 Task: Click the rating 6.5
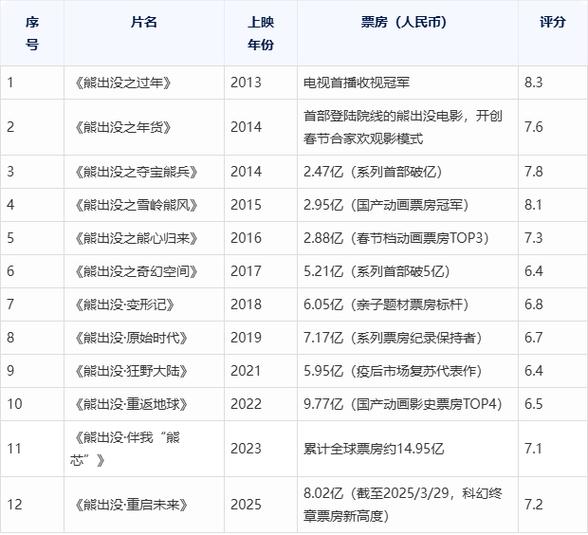(x=534, y=404)
